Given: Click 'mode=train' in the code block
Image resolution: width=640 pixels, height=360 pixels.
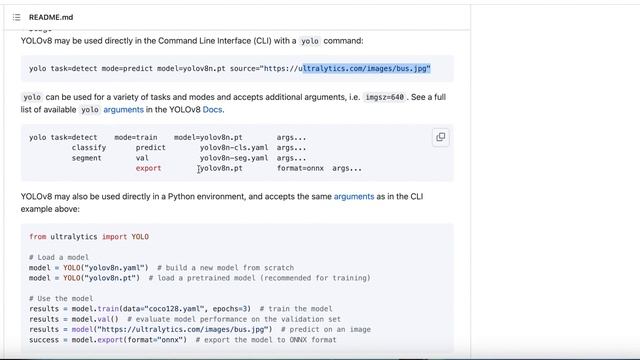Looking at the screenshot, I should 136,138.
